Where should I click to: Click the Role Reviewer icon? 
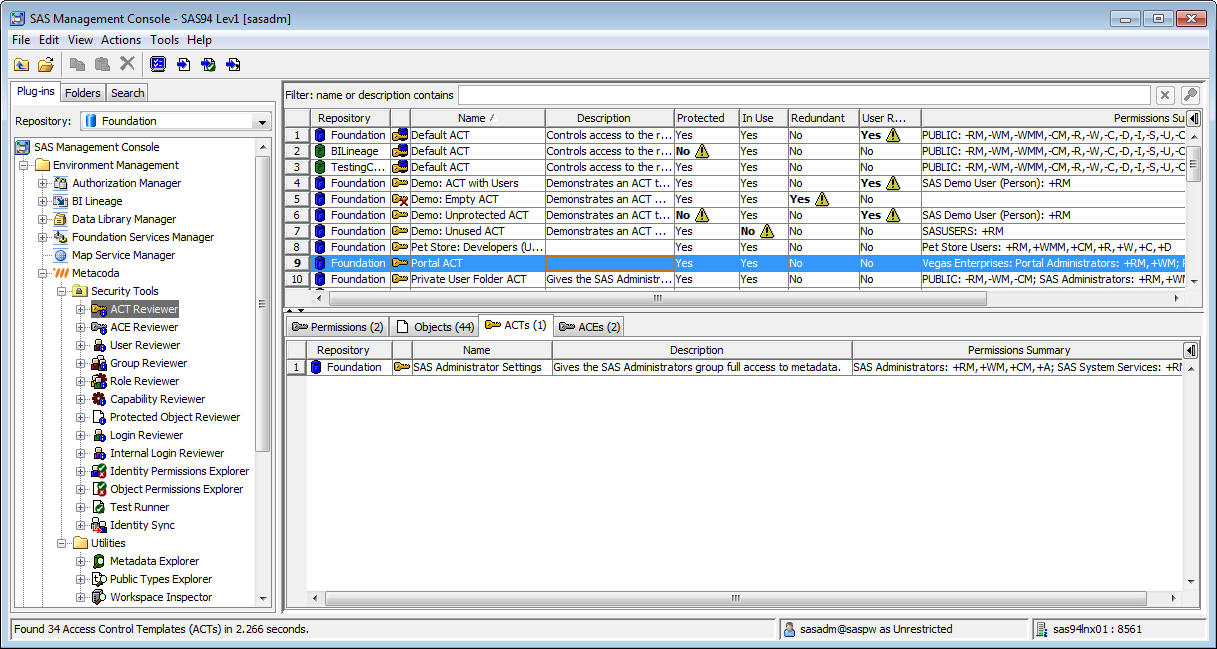pos(98,381)
